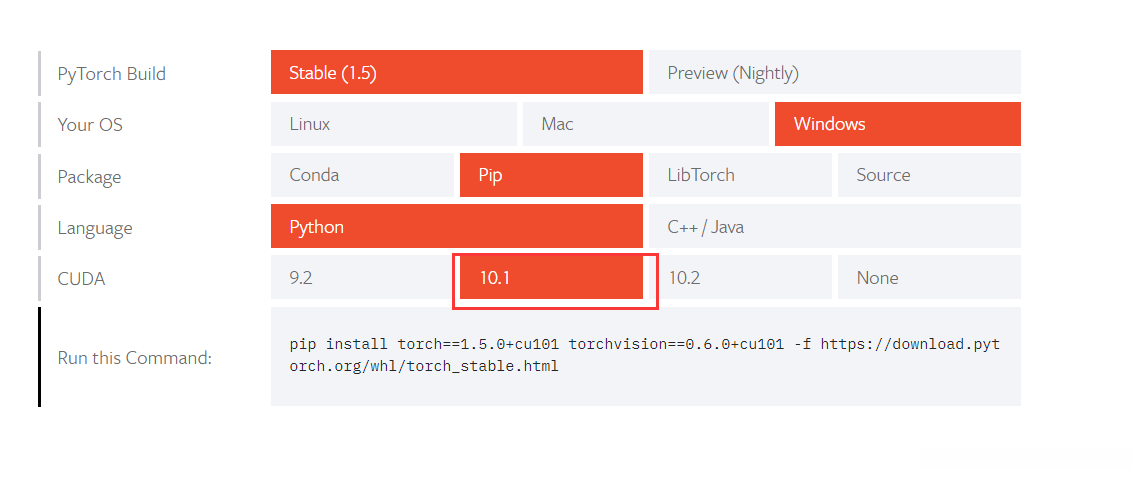Click the CUDA row label

point(81,279)
